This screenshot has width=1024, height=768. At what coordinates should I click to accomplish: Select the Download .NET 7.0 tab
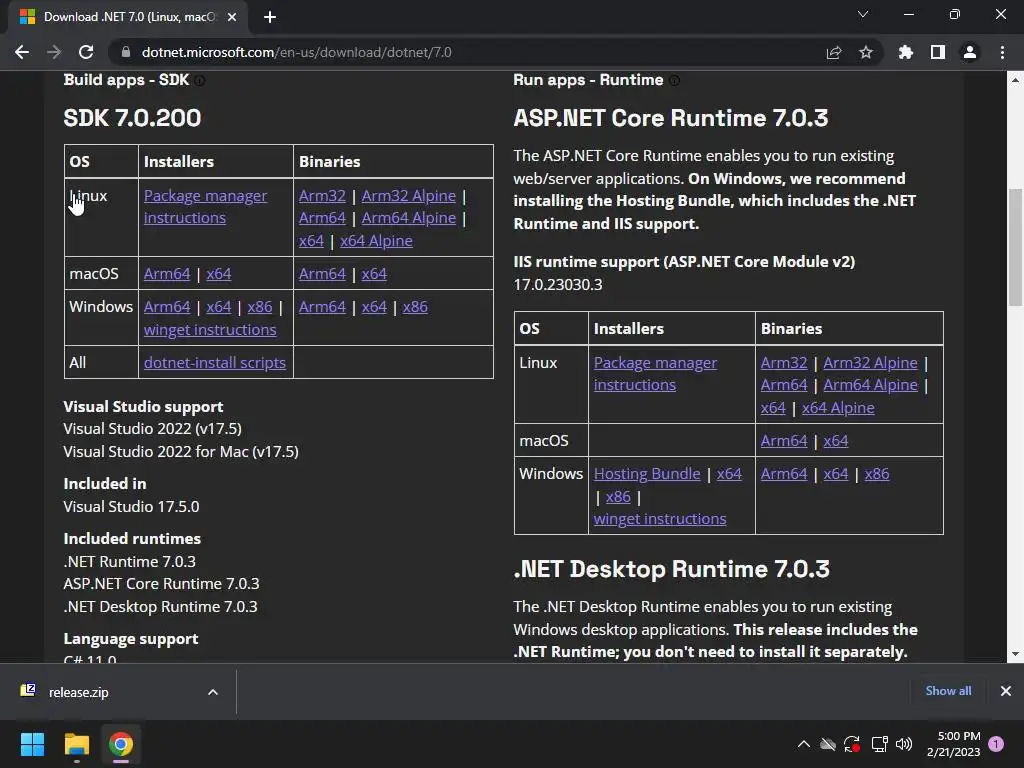pyautogui.click(x=127, y=17)
